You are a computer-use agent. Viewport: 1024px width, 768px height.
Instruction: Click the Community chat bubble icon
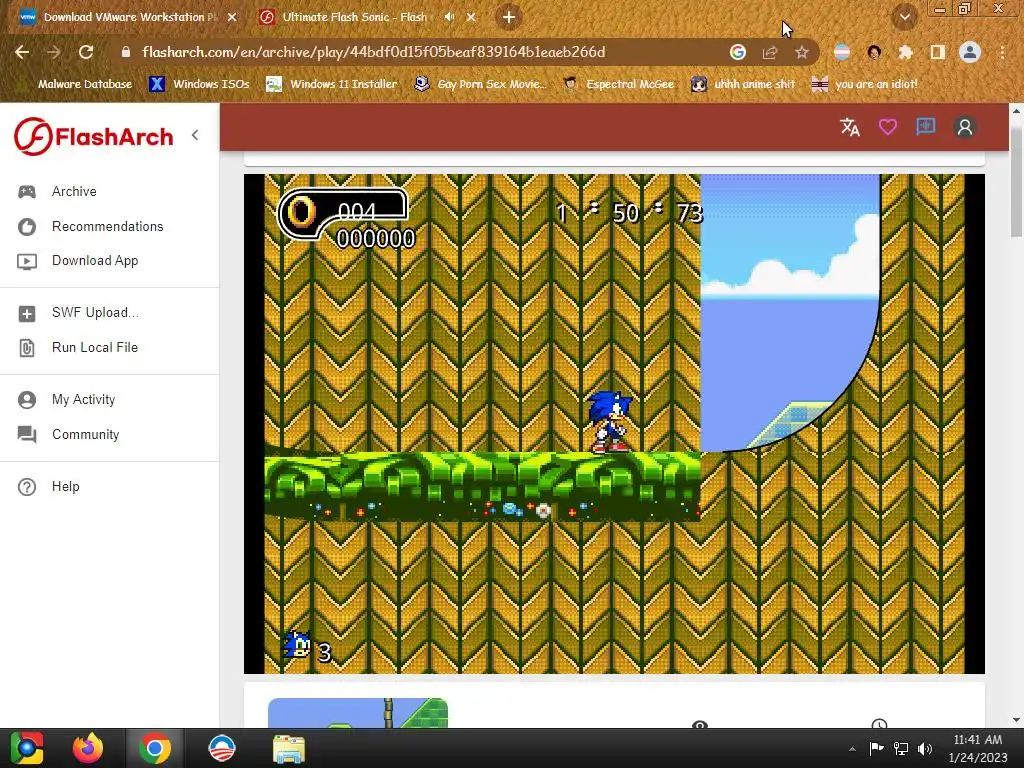click(x=27, y=434)
